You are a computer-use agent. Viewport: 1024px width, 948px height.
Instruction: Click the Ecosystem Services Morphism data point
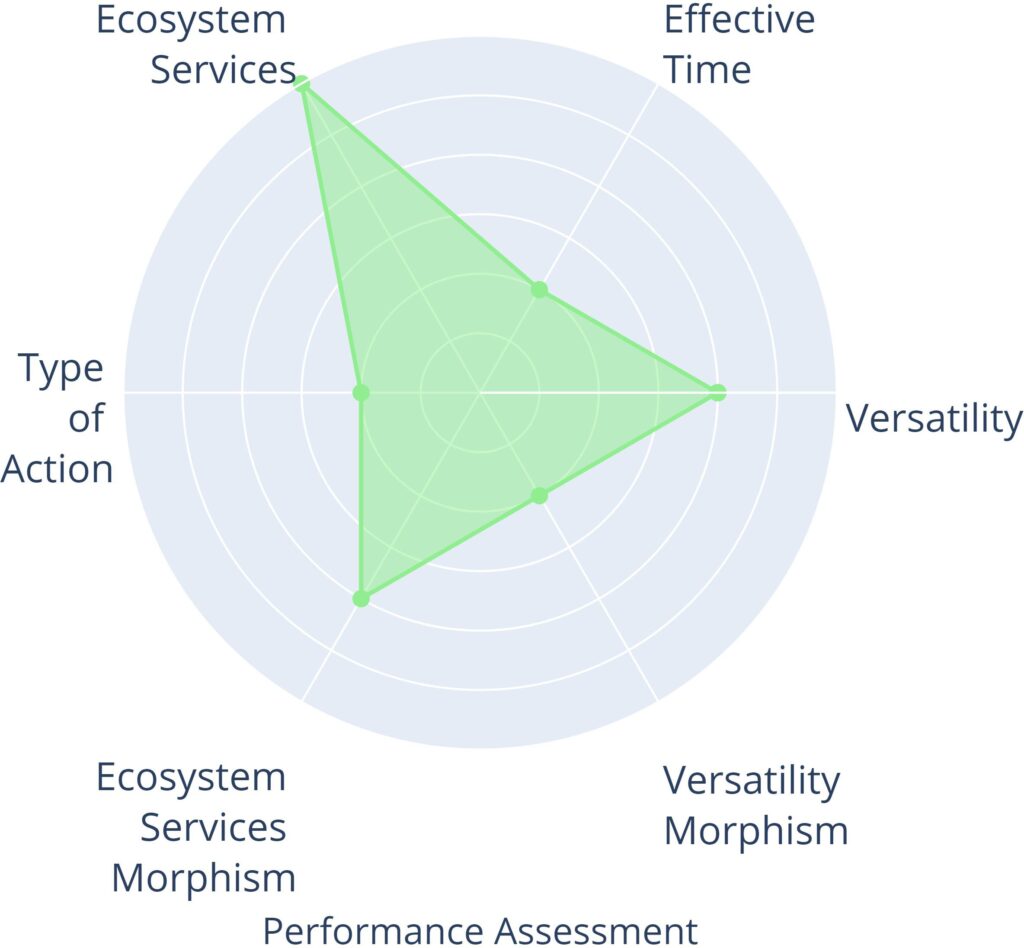(361, 599)
